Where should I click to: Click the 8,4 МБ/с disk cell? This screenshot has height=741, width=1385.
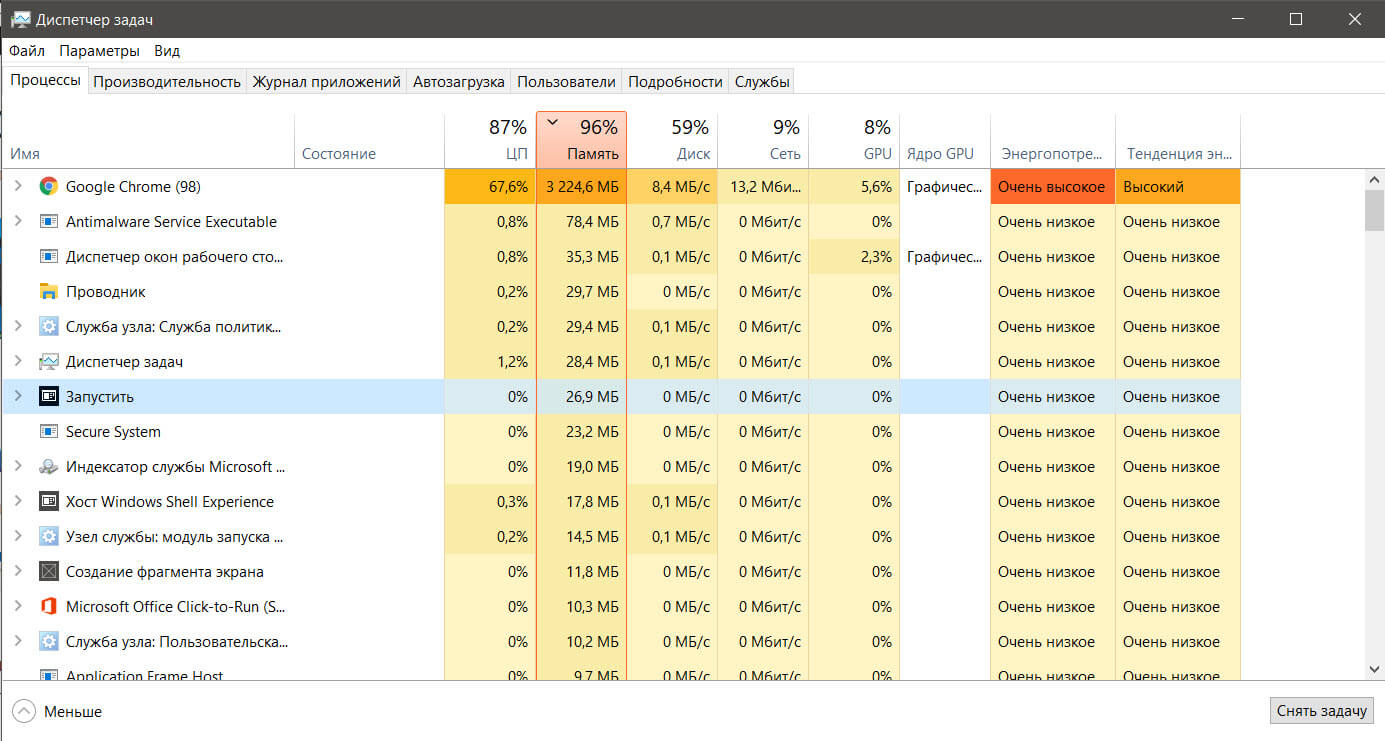673,187
